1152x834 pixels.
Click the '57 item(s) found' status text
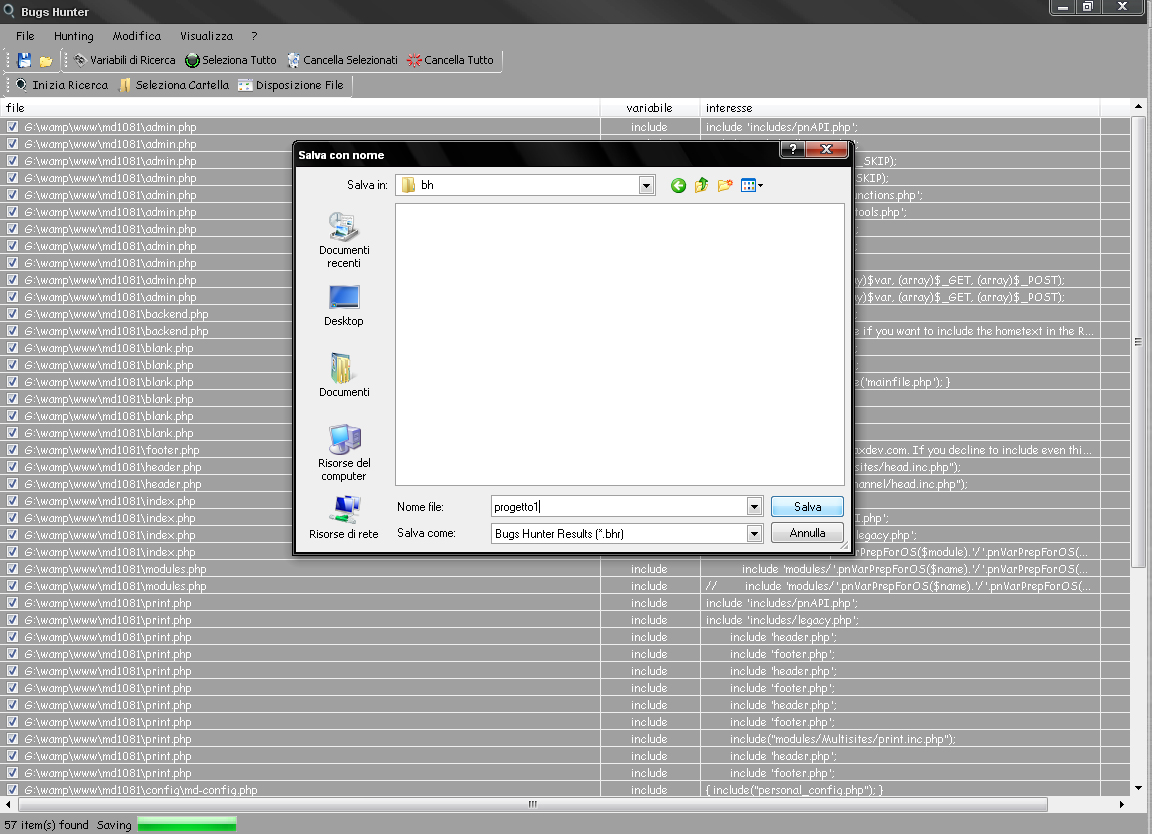tap(46, 825)
